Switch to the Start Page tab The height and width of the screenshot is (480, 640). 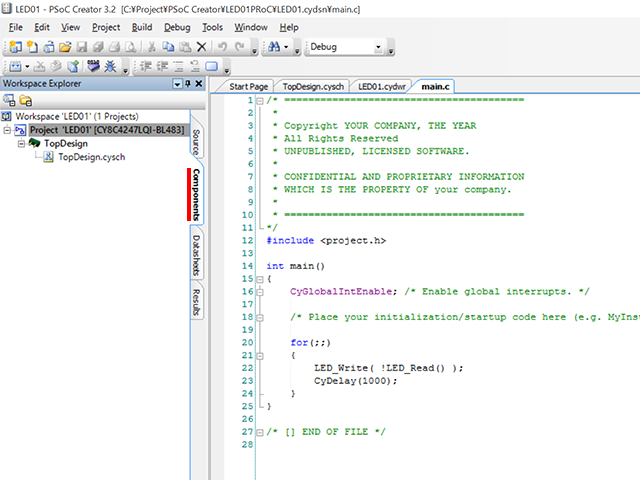(248, 87)
